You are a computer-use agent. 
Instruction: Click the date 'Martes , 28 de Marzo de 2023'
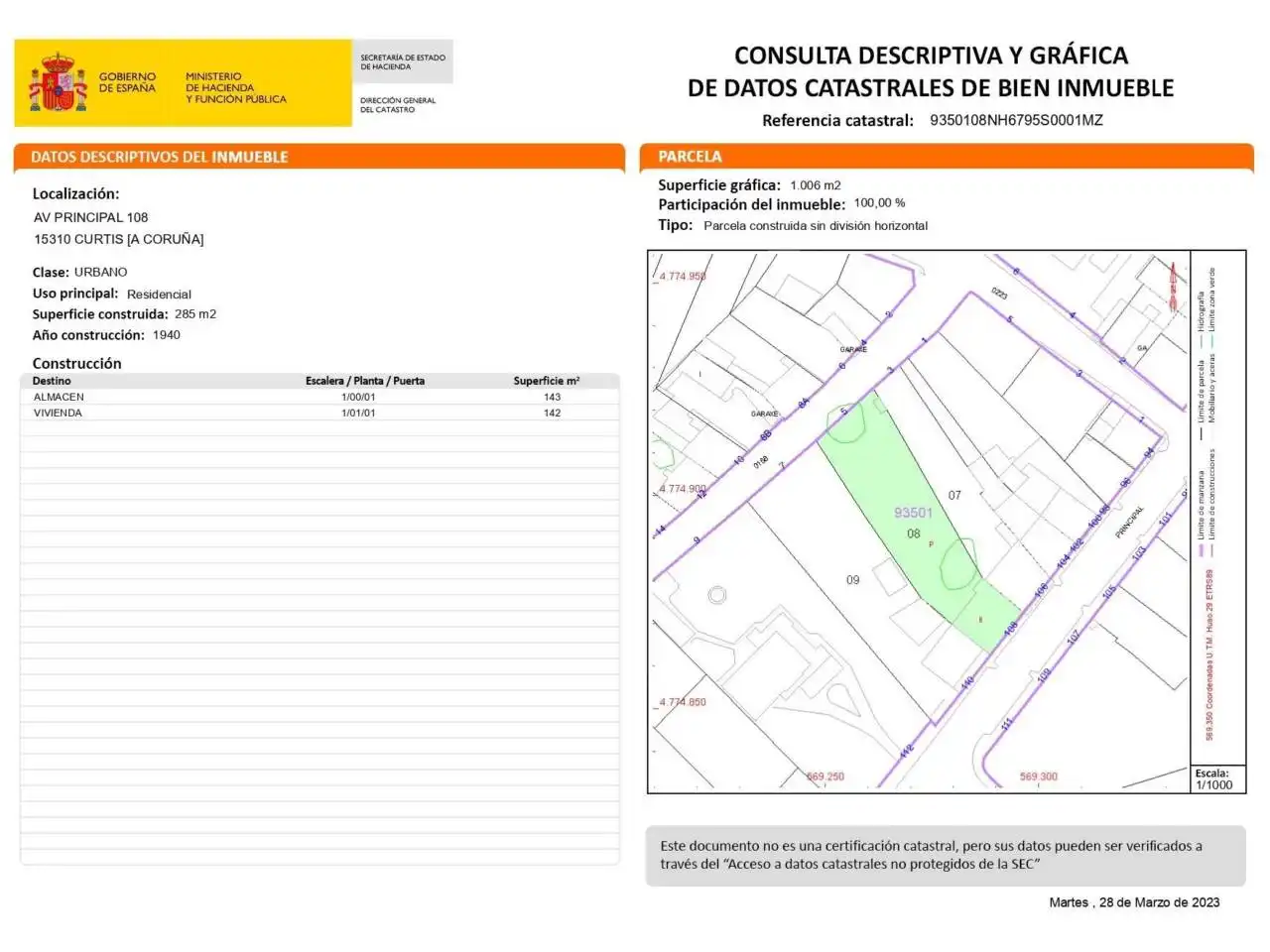pyautogui.click(x=1134, y=902)
